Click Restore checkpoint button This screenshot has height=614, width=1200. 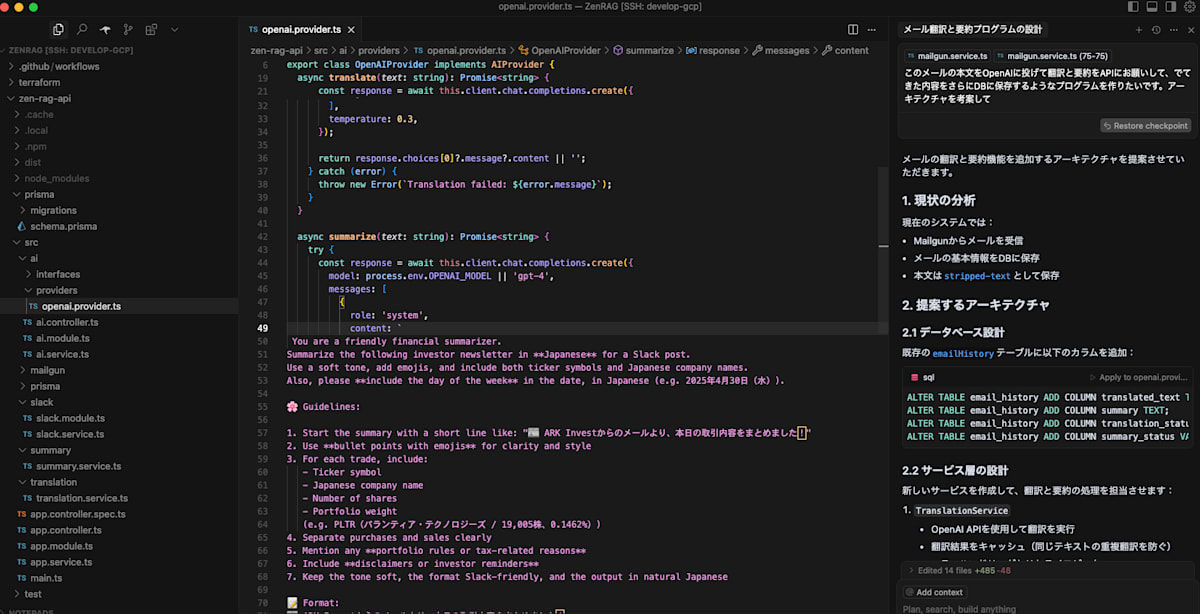tap(1146, 126)
